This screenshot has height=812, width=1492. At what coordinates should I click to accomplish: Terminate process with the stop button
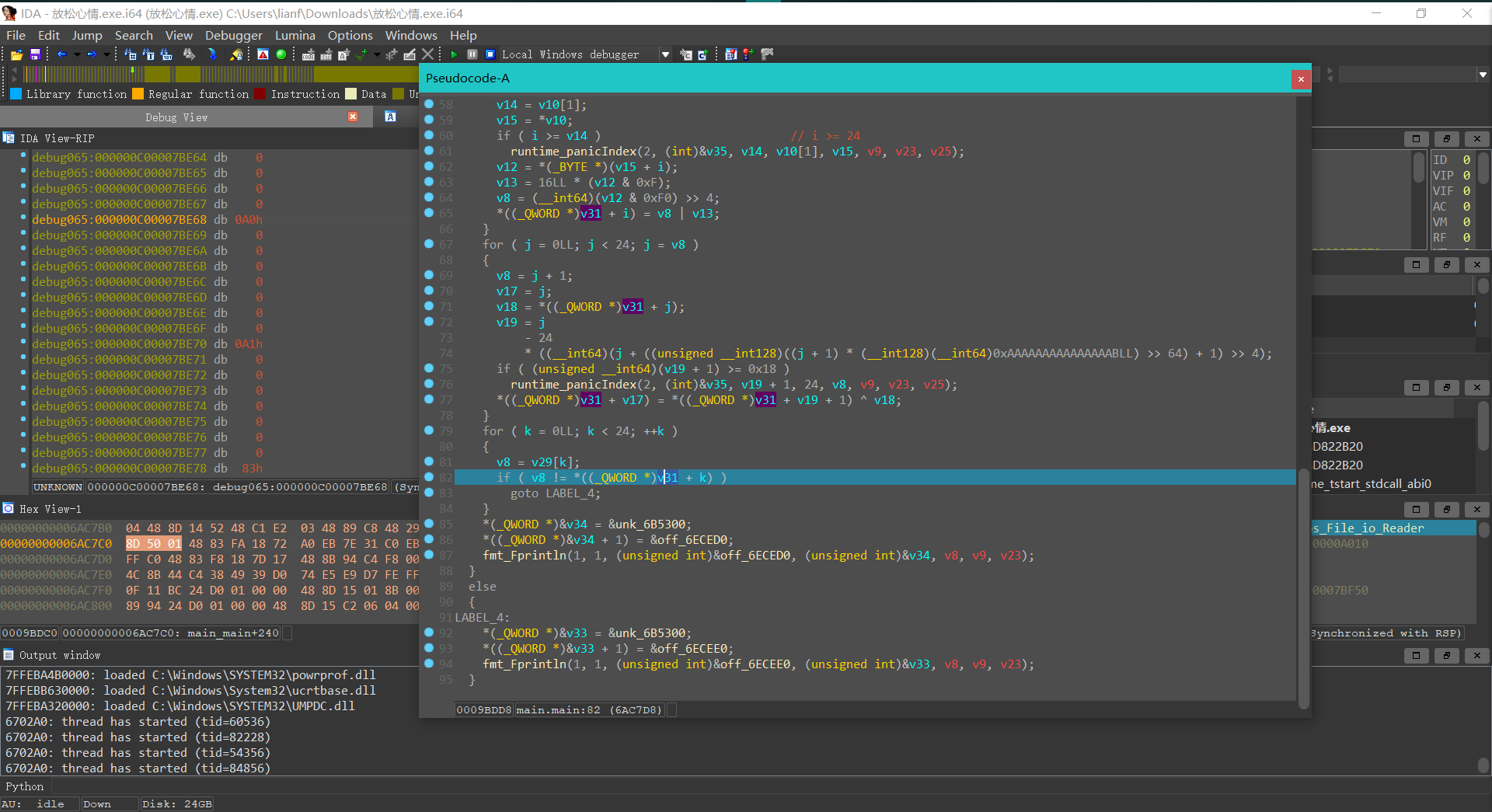pyautogui.click(x=490, y=54)
